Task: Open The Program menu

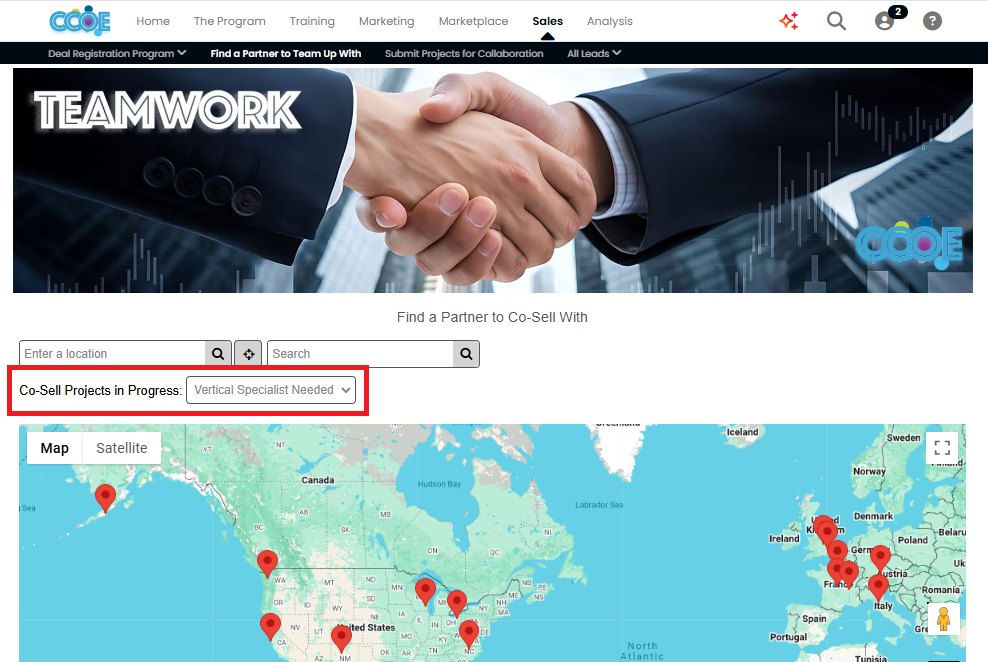Action: [229, 21]
